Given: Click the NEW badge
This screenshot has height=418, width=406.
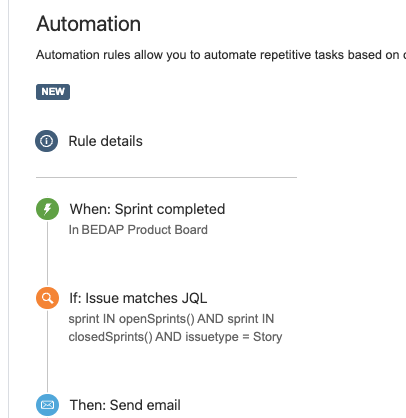Looking at the screenshot, I should 53,92.
